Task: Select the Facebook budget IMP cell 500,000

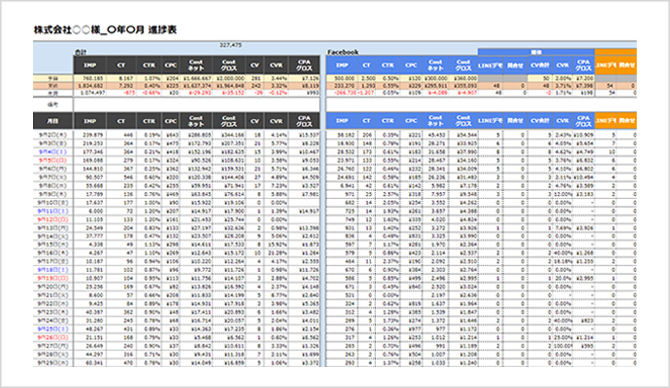Action: [342, 79]
